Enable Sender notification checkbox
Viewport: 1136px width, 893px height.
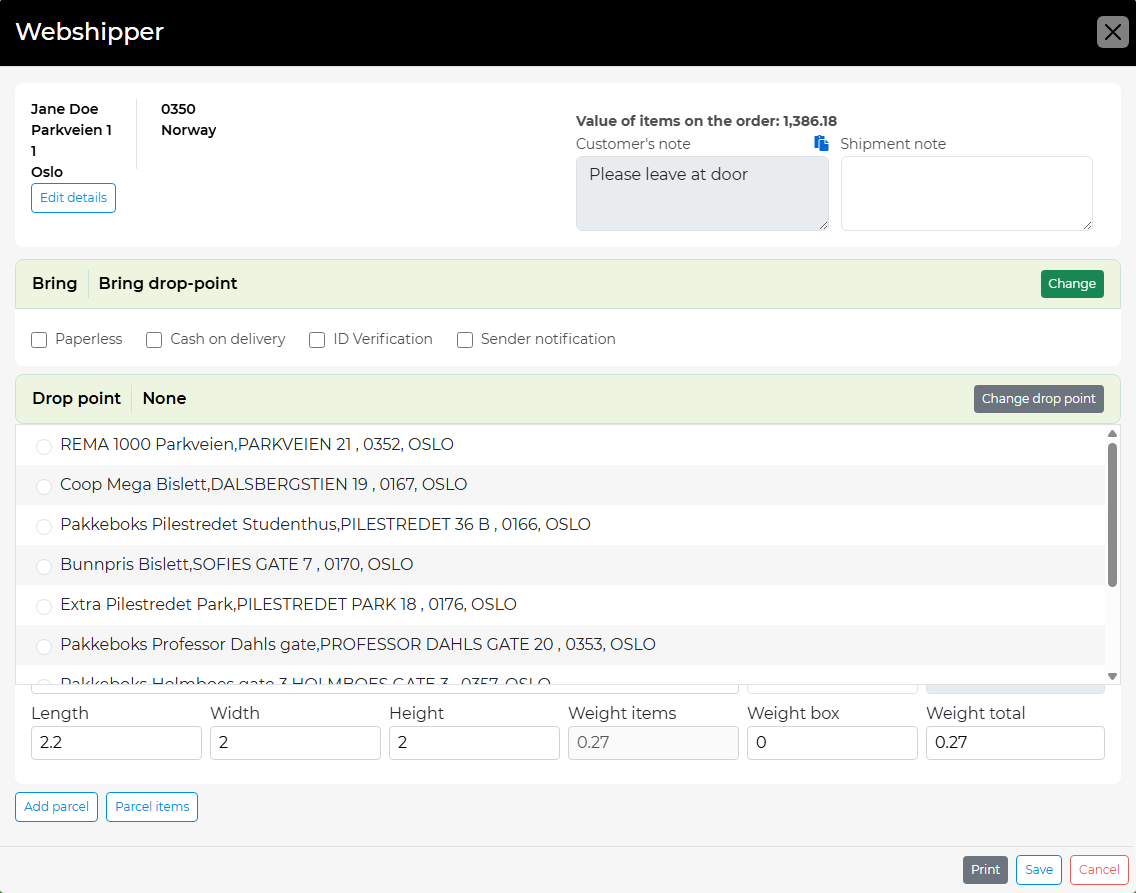465,340
